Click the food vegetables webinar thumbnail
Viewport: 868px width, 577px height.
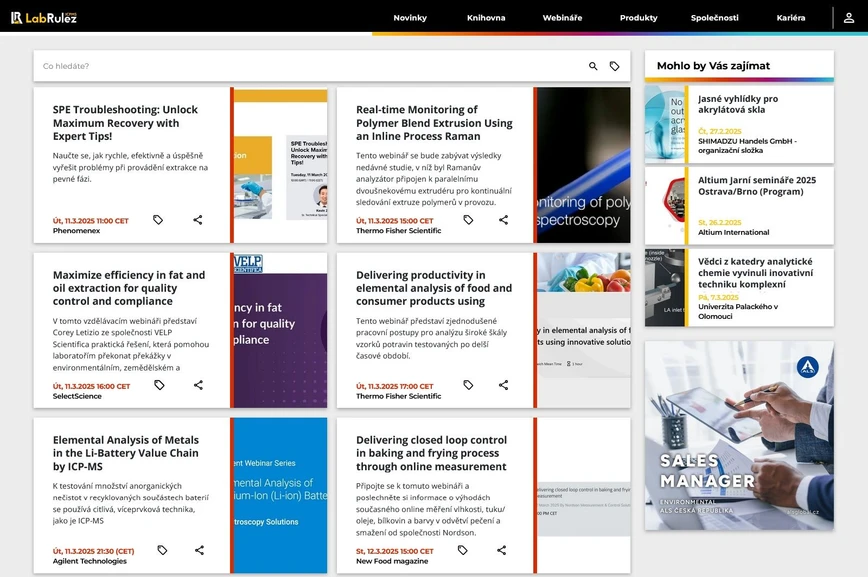[x=584, y=330]
